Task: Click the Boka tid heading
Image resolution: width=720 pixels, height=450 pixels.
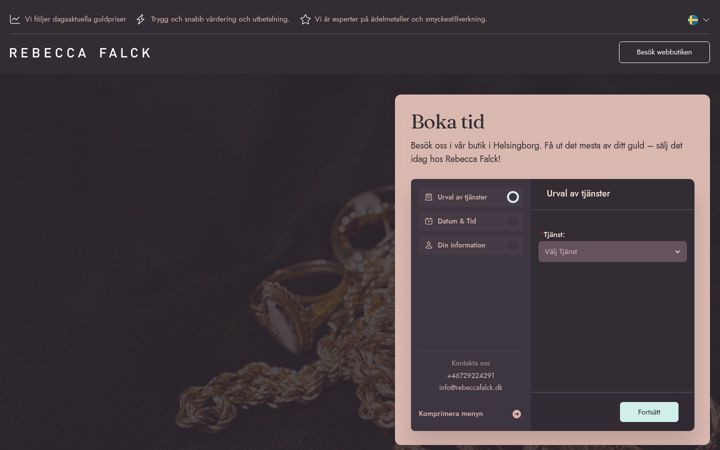Action: tap(448, 122)
